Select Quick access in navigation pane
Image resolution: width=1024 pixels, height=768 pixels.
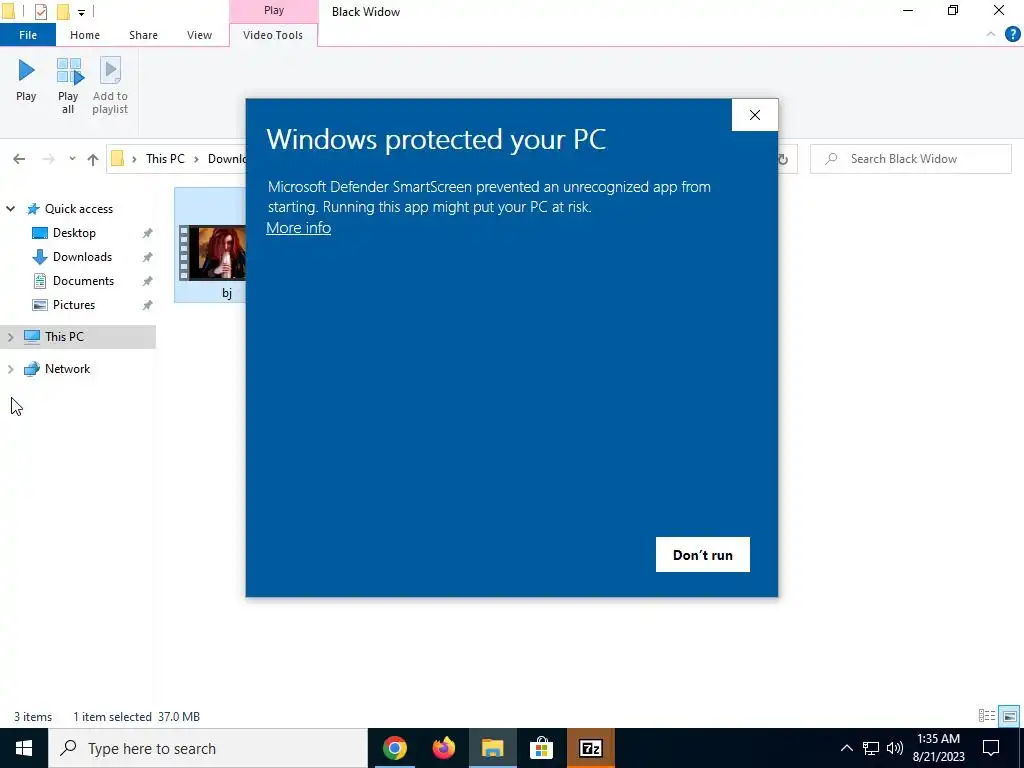(x=78, y=209)
